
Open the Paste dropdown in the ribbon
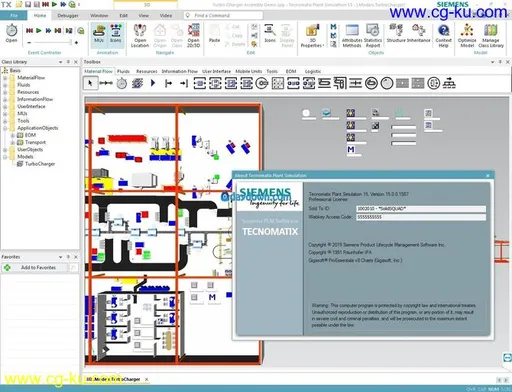pos(214,40)
